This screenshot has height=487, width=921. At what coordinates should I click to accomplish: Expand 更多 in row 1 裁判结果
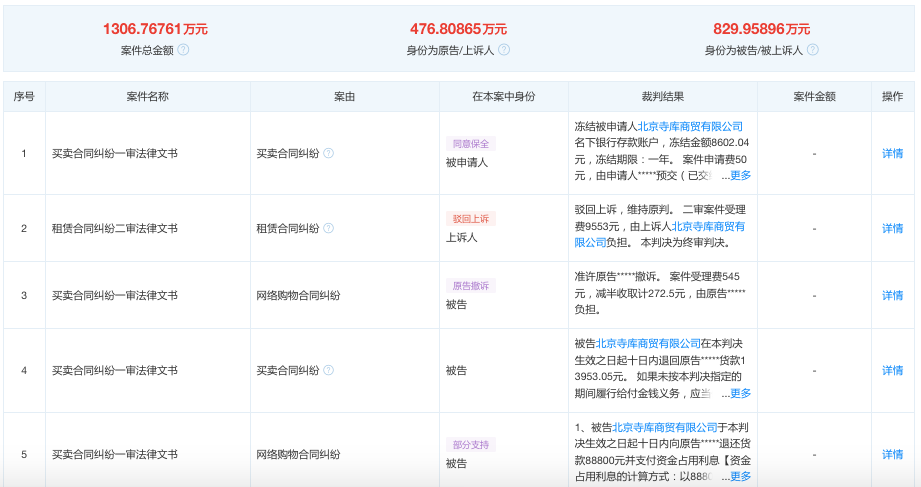click(739, 175)
